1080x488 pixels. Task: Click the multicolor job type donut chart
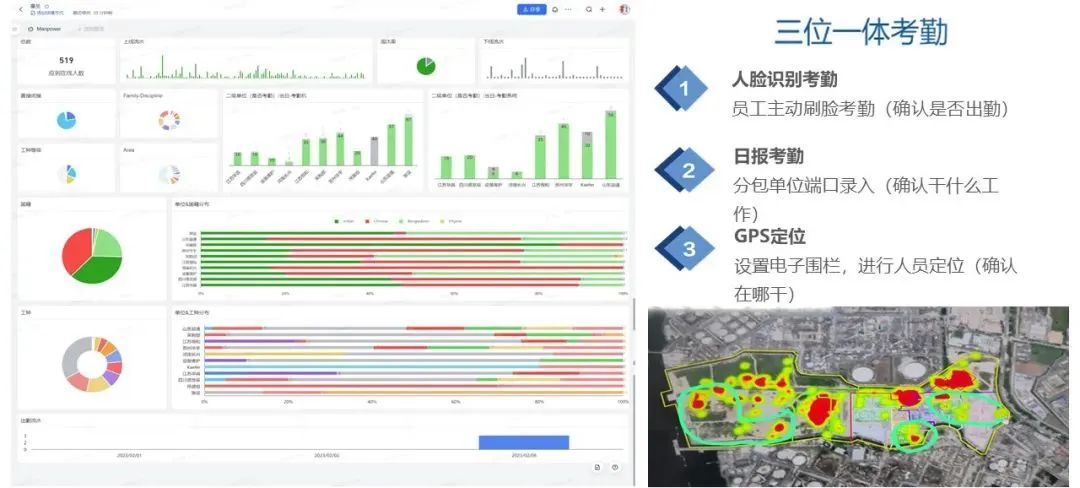pos(91,364)
